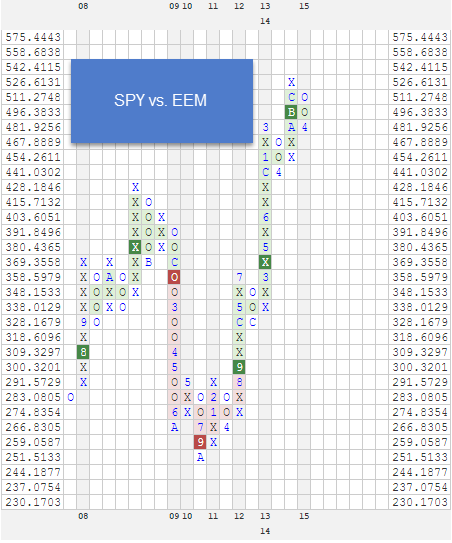Select the 11 year label in the top header

click(x=213, y=6)
